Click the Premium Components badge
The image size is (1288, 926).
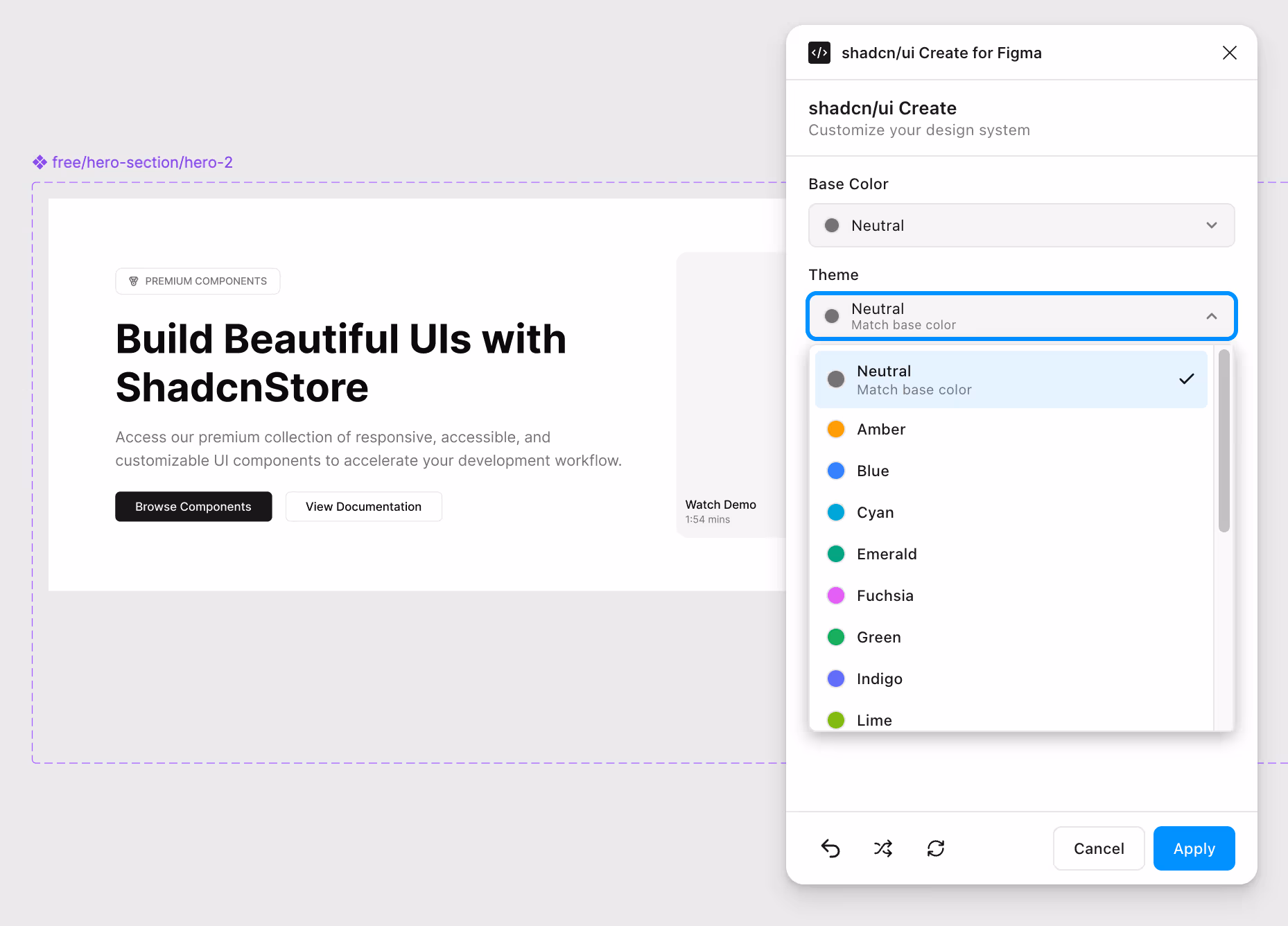tap(198, 281)
